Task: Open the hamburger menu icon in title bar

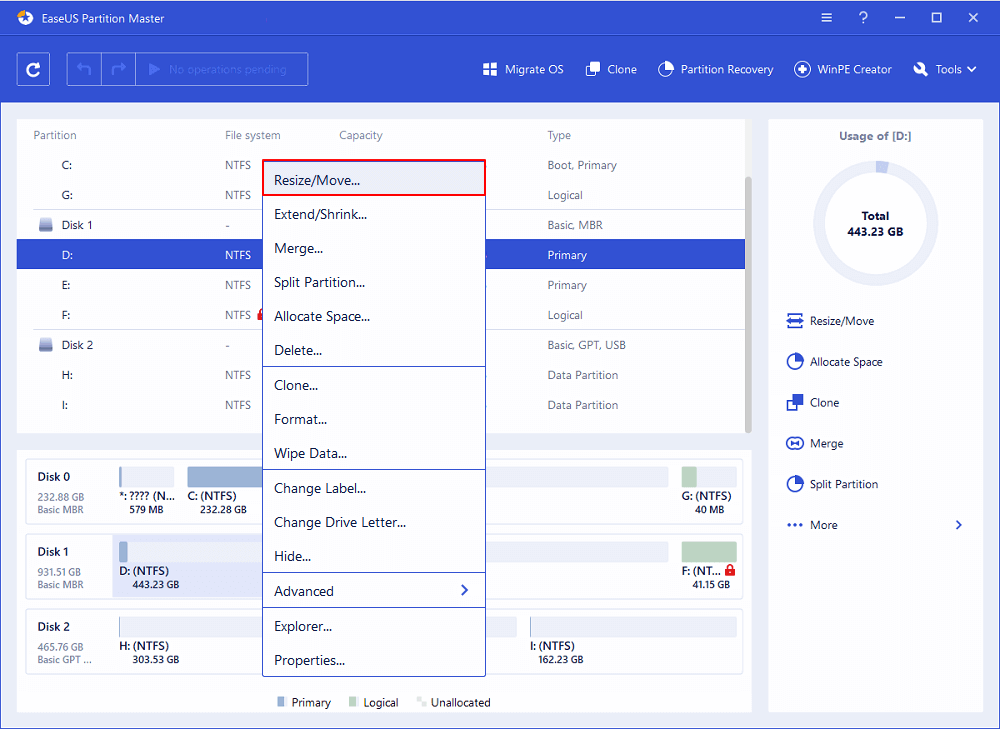Action: point(827,18)
